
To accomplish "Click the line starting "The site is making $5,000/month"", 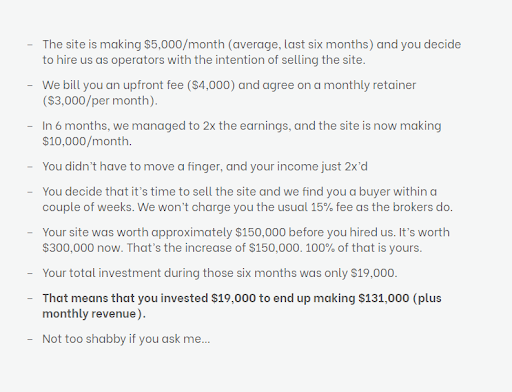I will (x=252, y=44).
